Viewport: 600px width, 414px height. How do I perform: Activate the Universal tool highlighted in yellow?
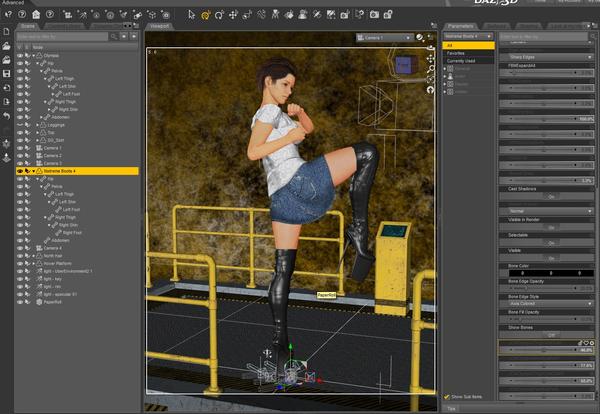click(x=205, y=15)
